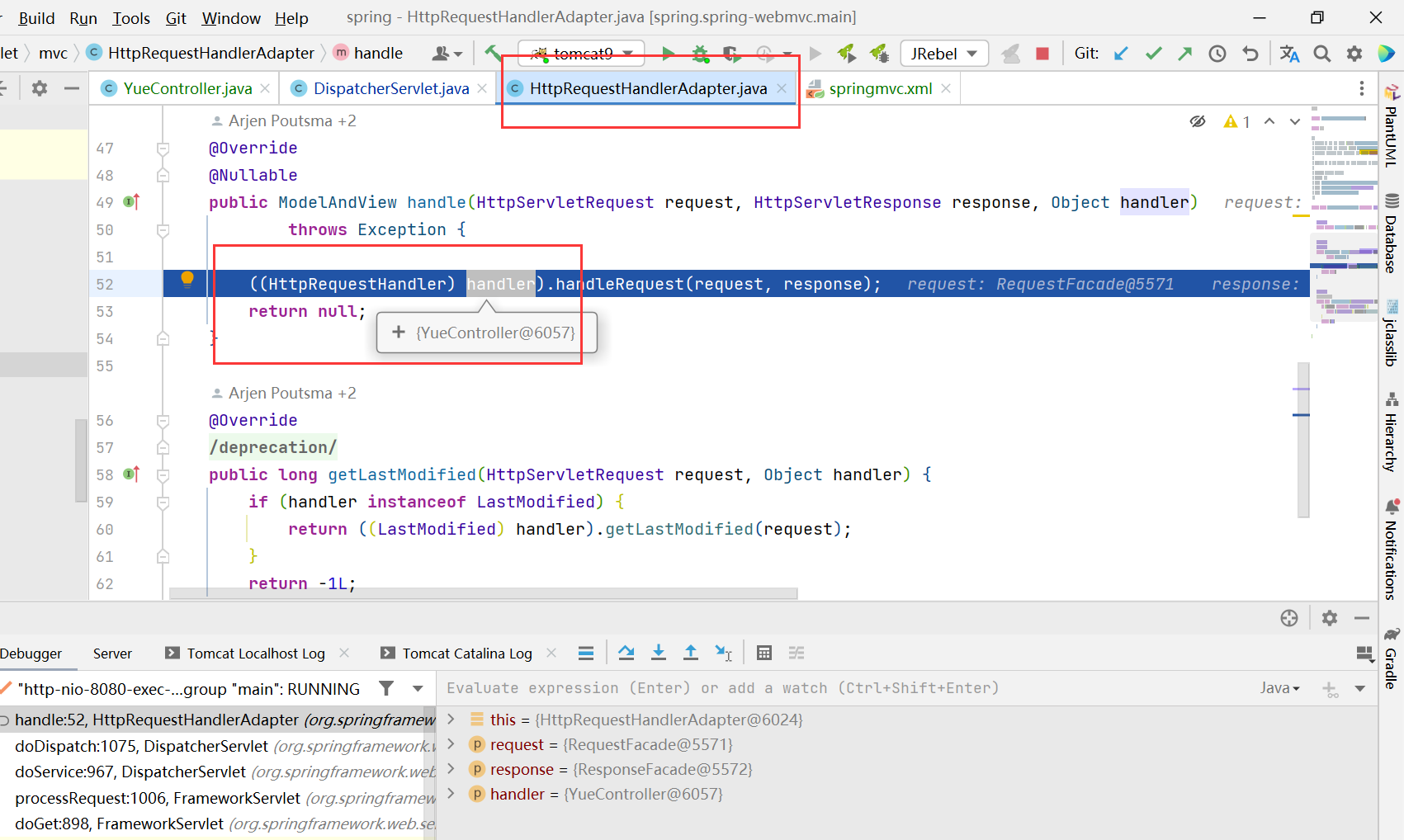Open tomcat9 run configuration dropdown

581,54
